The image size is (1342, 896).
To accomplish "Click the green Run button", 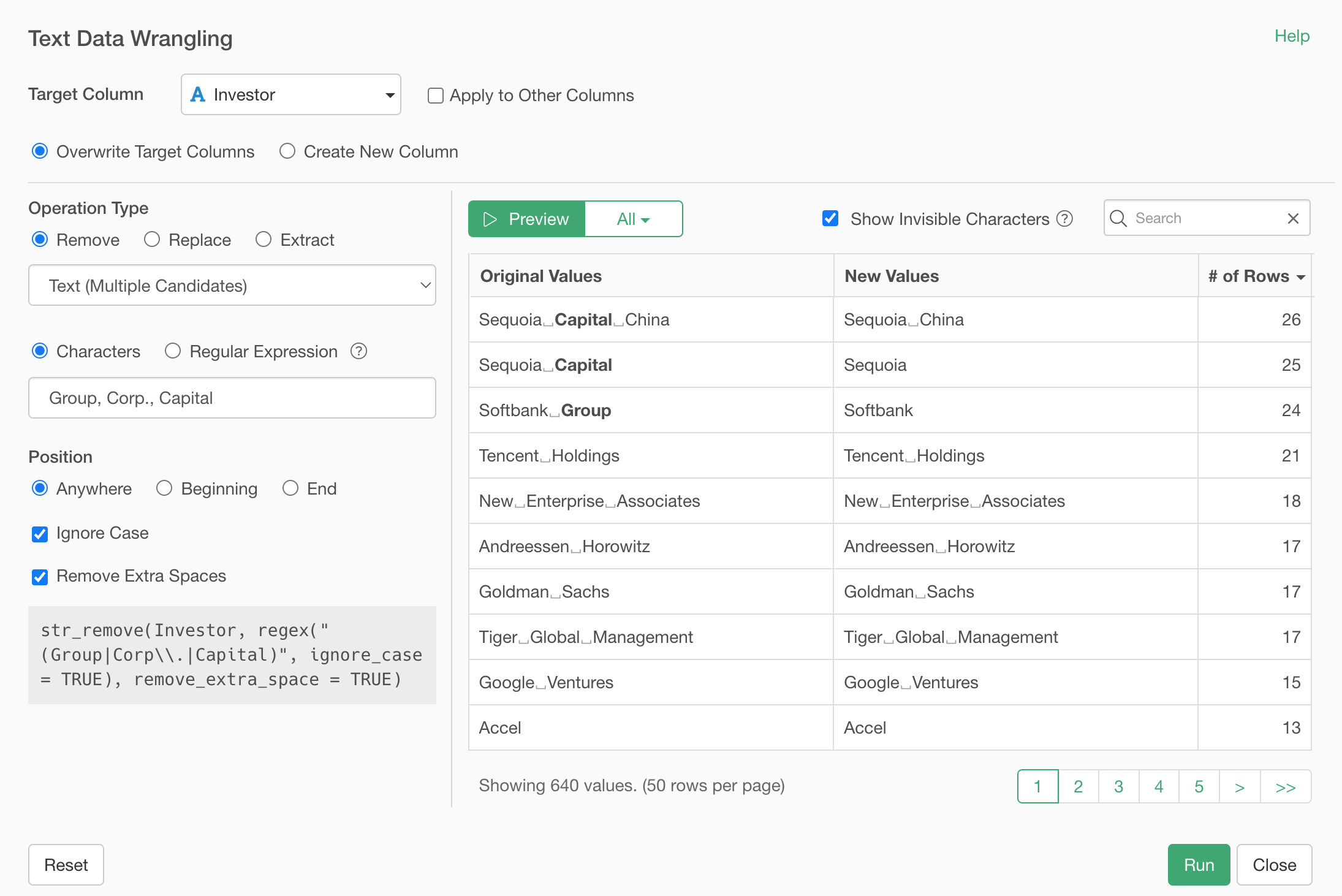I will pos(1198,864).
